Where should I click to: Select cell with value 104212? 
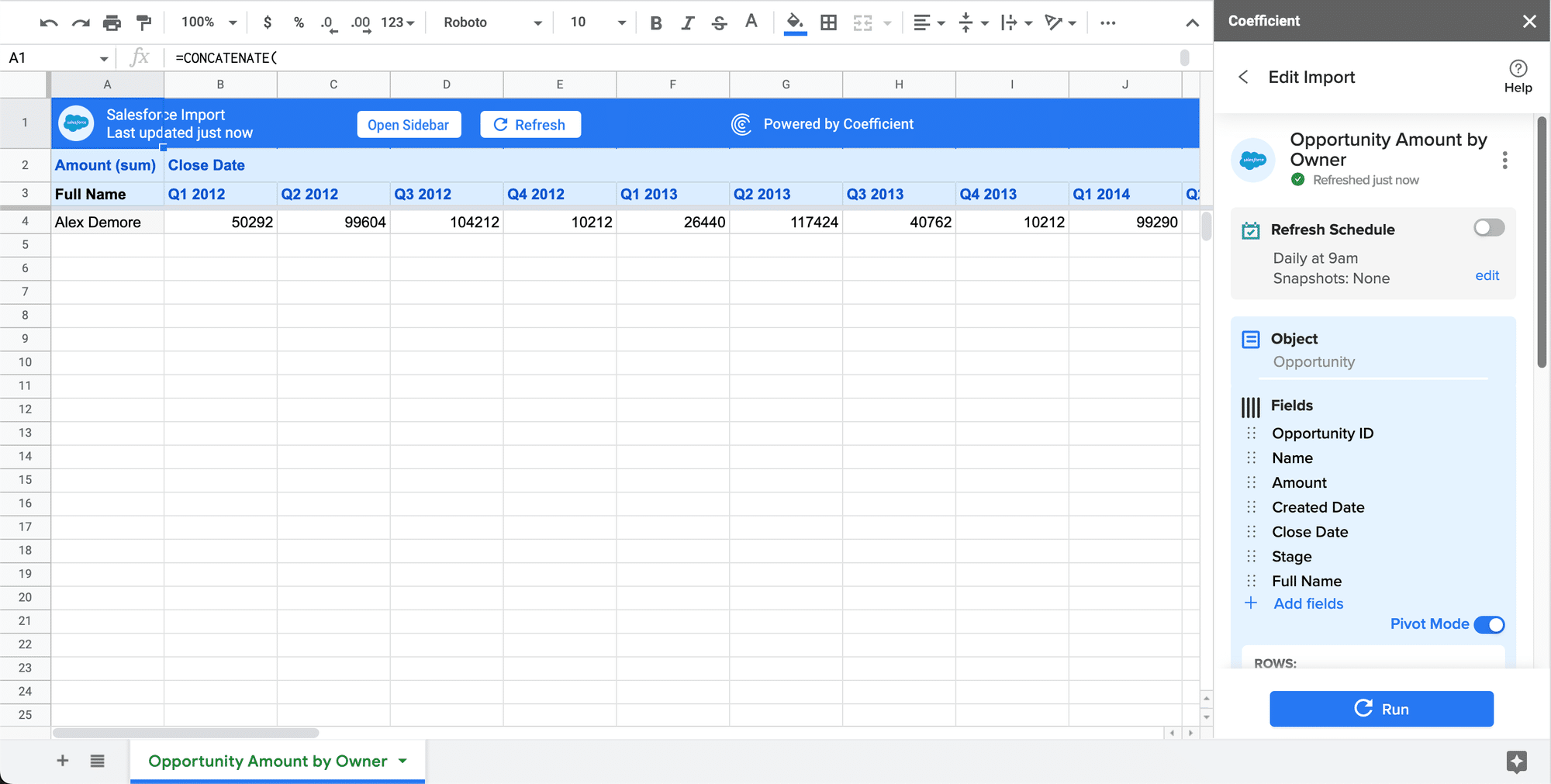tap(447, 223)
